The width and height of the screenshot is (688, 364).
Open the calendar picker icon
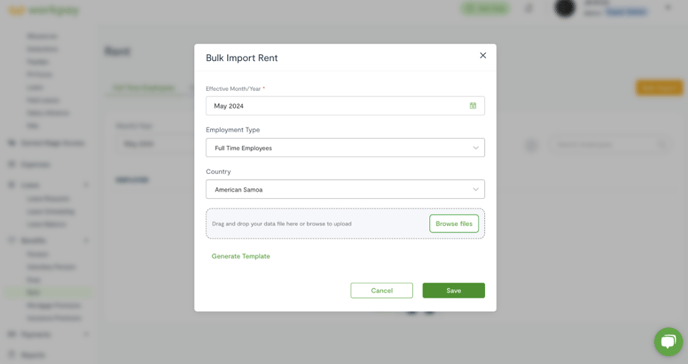[x=473, y=106]
